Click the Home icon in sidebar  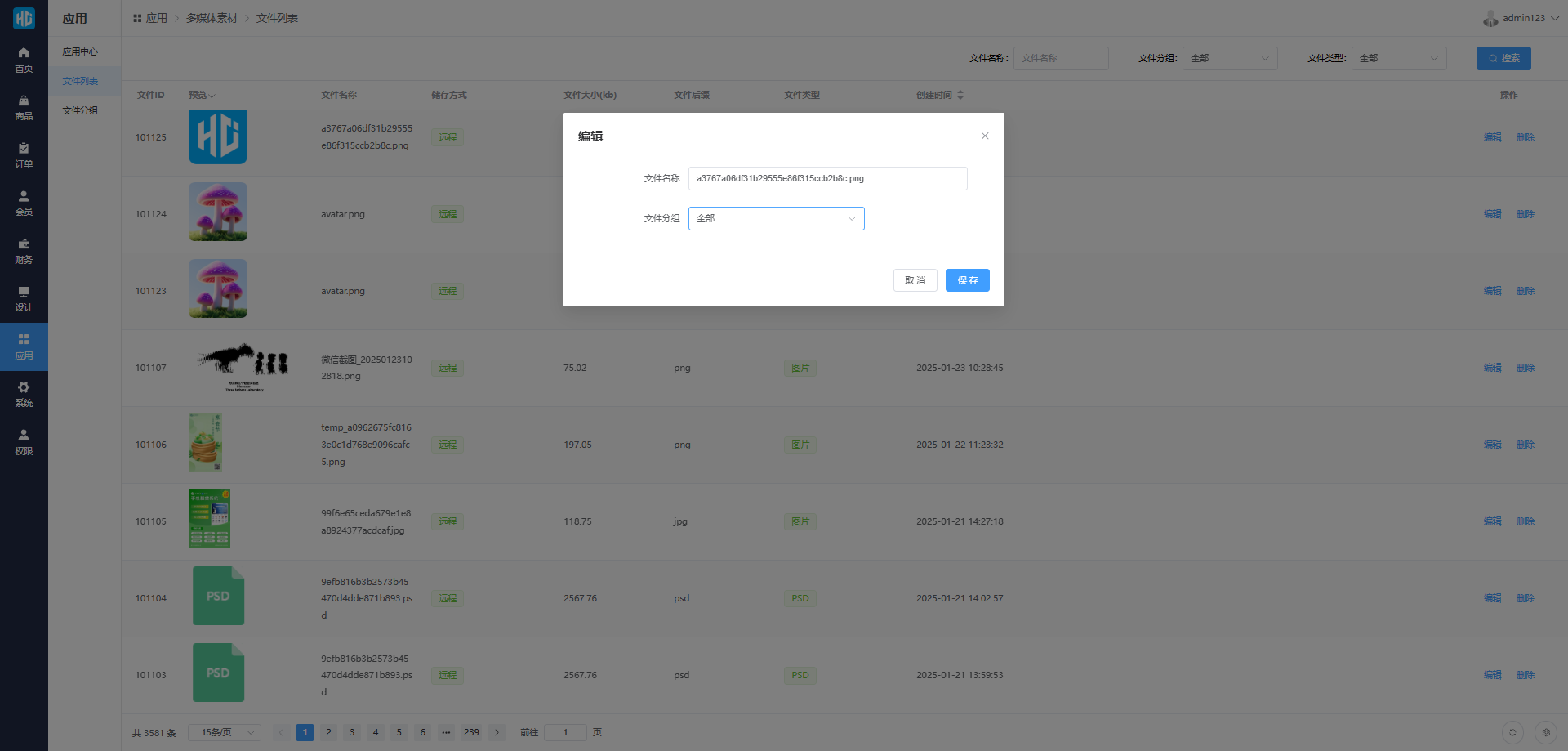point(24,53)
